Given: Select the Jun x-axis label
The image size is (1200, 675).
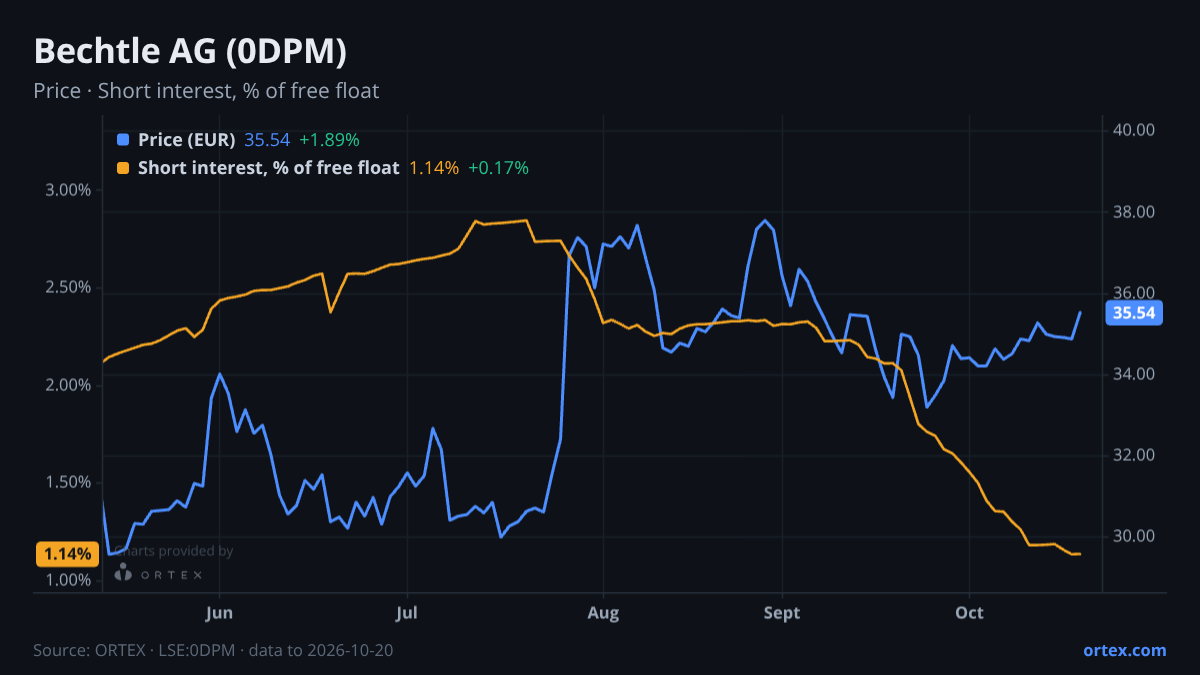Looking at the screenshot, I should click(219, 613).
